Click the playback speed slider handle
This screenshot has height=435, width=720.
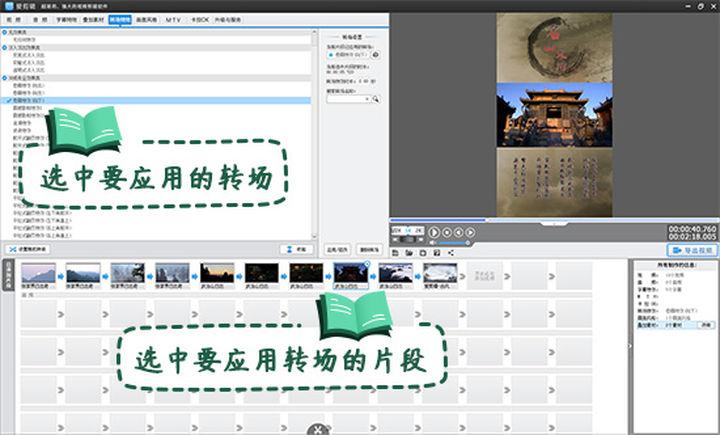[407, 239]
